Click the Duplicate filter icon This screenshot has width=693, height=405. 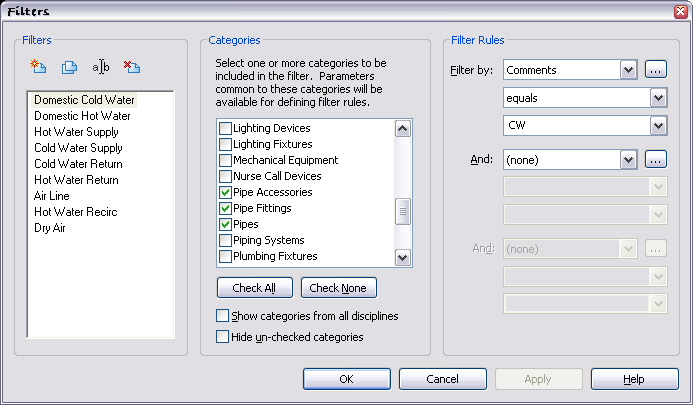(69, 67)
